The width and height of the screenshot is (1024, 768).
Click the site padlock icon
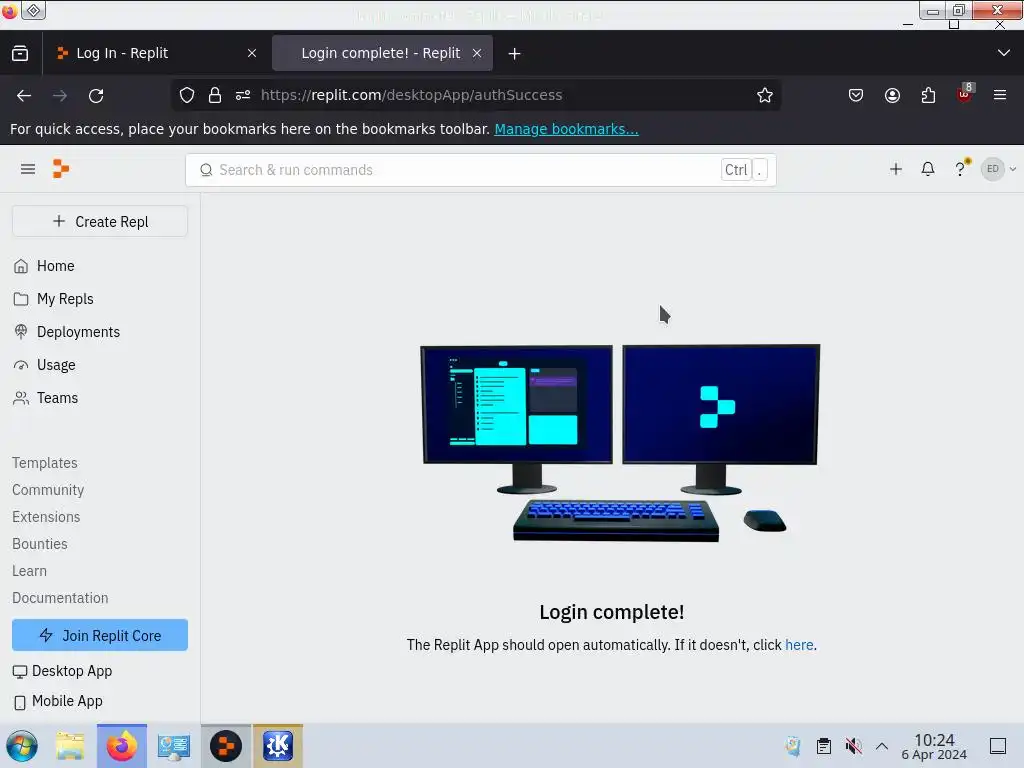point(215,95)
